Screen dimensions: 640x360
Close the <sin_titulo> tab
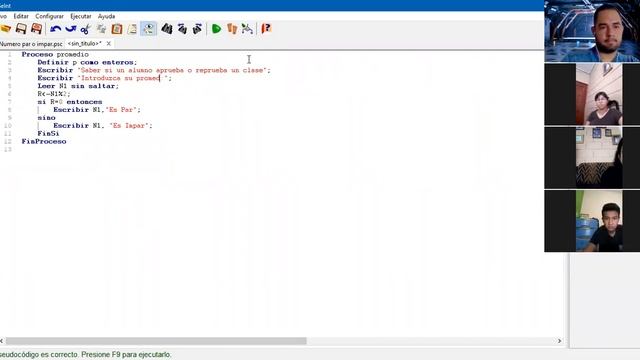pyautogui.click(x=109, y=43)
